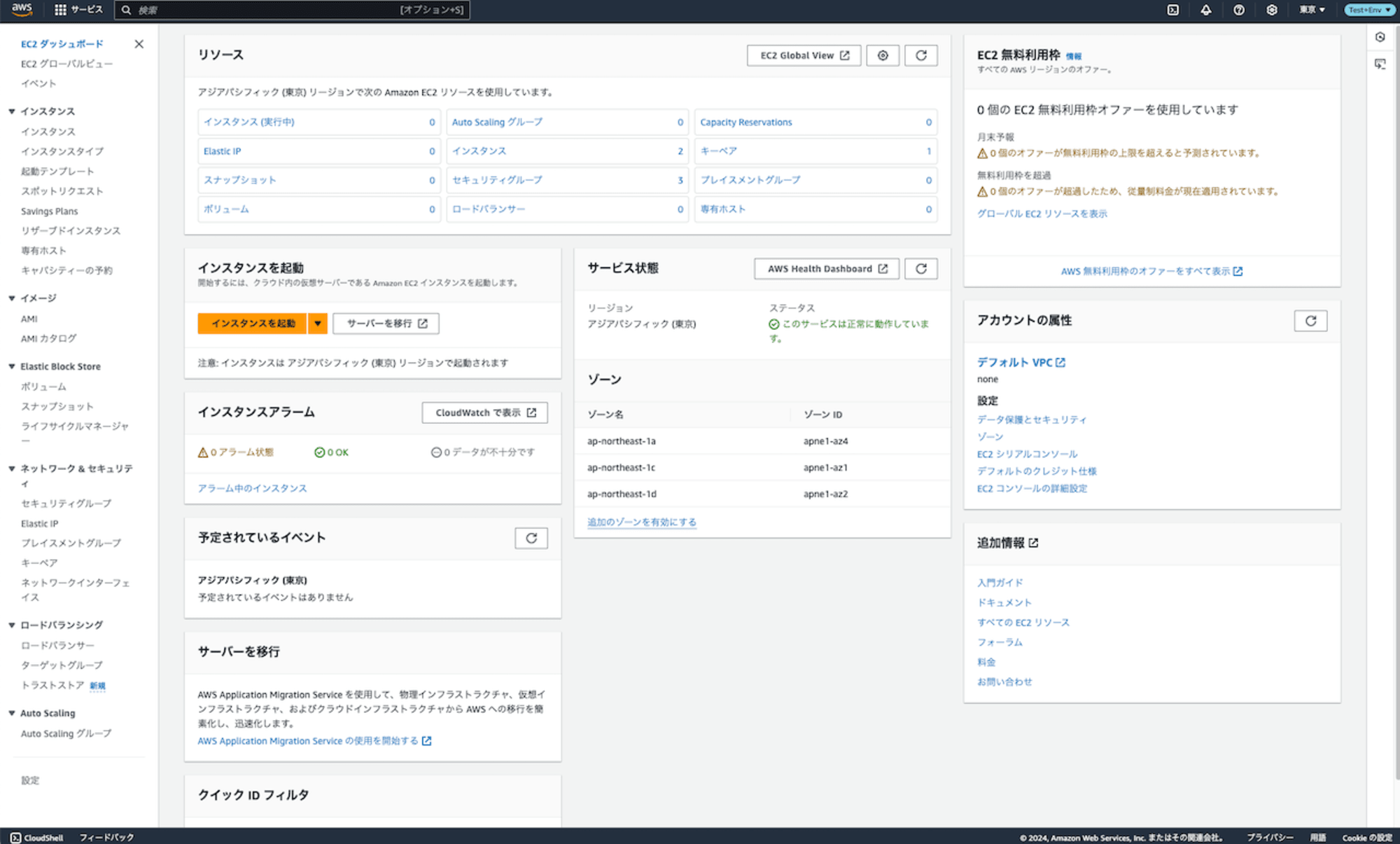This screenshot has width=1400, height=844.
Task: Collapse the イメージ sidebar section
Action: point(12,298)
